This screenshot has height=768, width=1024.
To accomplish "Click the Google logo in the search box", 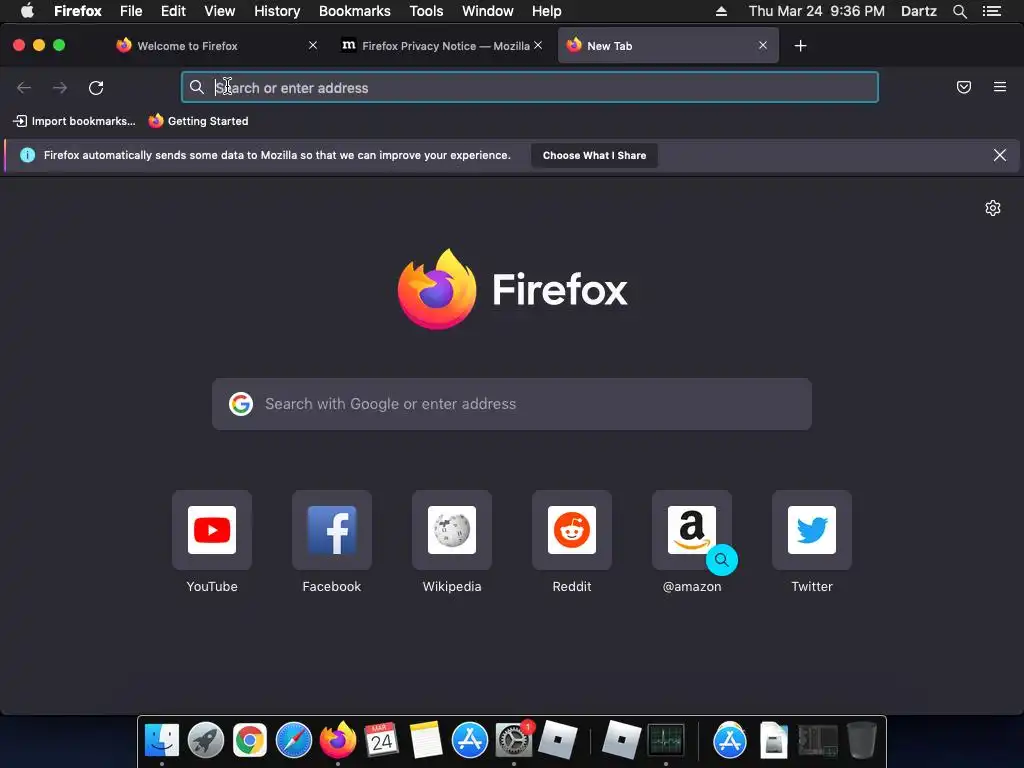I will click(241, 404).
